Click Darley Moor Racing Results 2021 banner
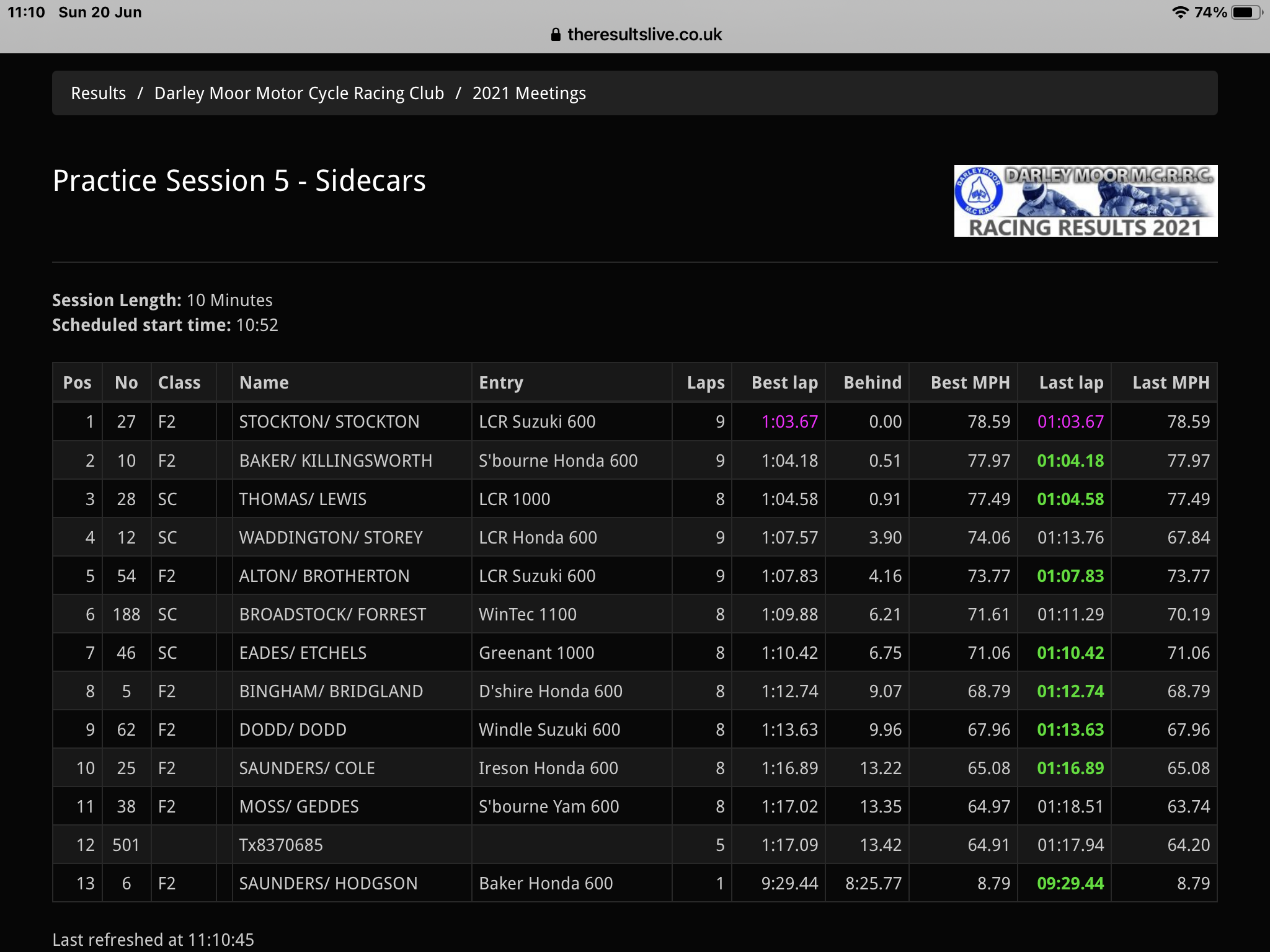This screenshot has height=952, width=1270. (1086, 201)
